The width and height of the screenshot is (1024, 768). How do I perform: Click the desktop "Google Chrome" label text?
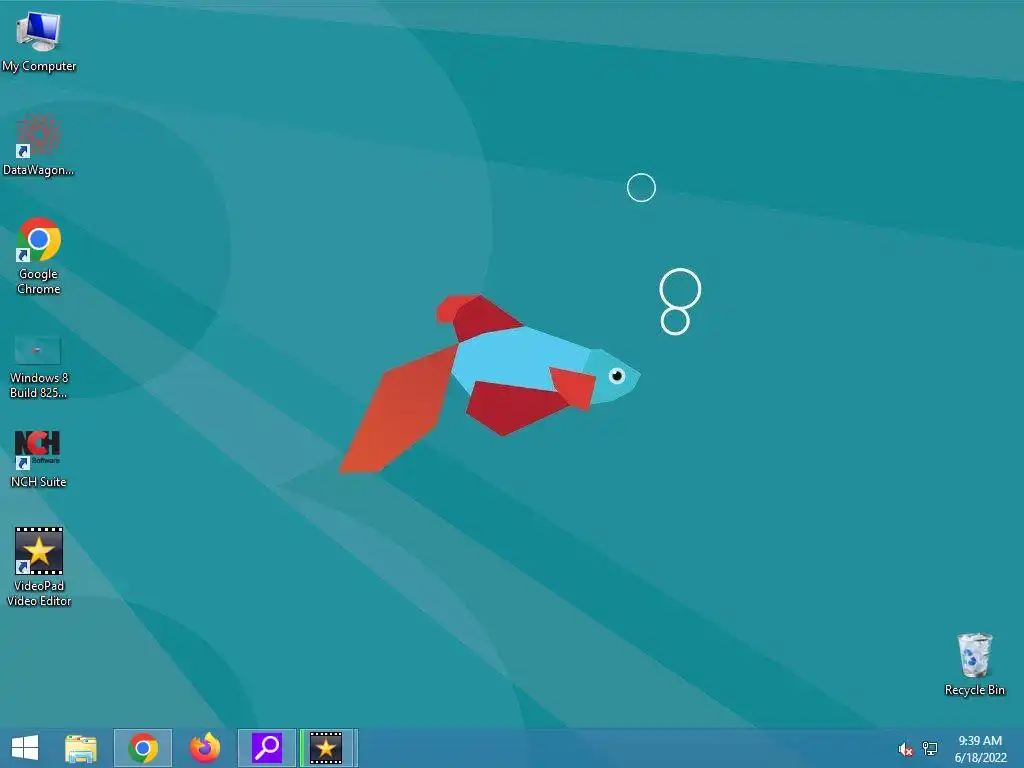click(39, 281)
